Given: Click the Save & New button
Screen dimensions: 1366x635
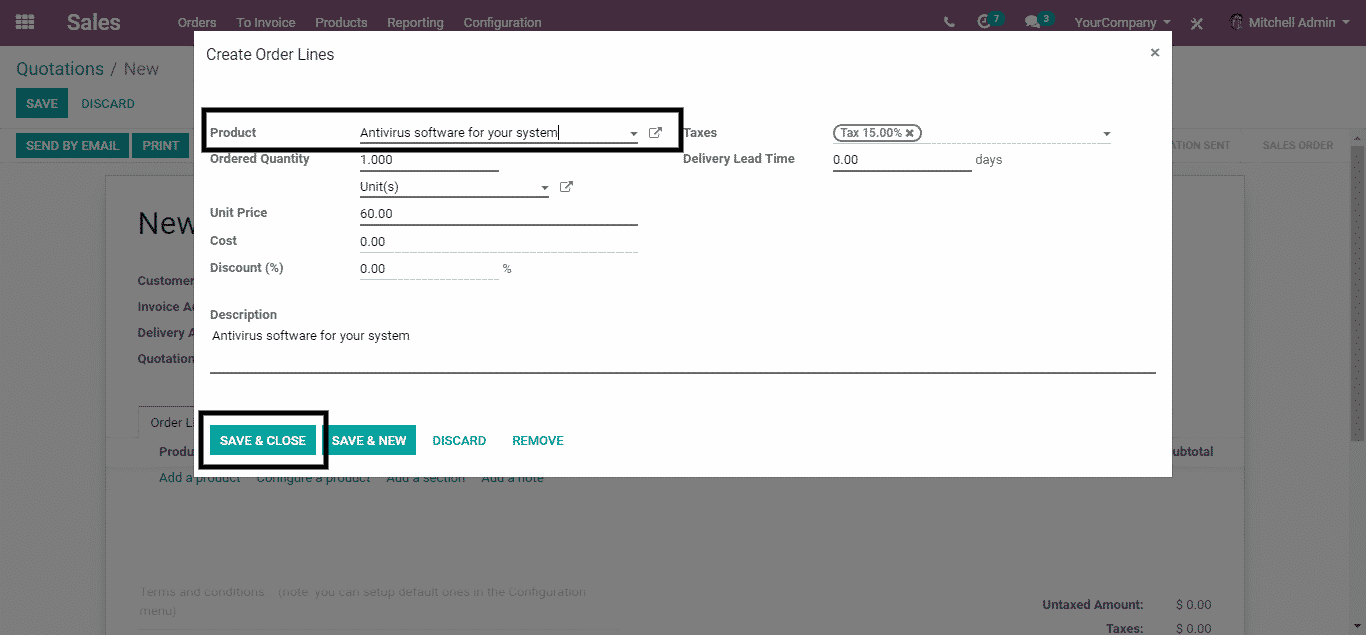Looking at the screenshot, I should tap(369, 441).
